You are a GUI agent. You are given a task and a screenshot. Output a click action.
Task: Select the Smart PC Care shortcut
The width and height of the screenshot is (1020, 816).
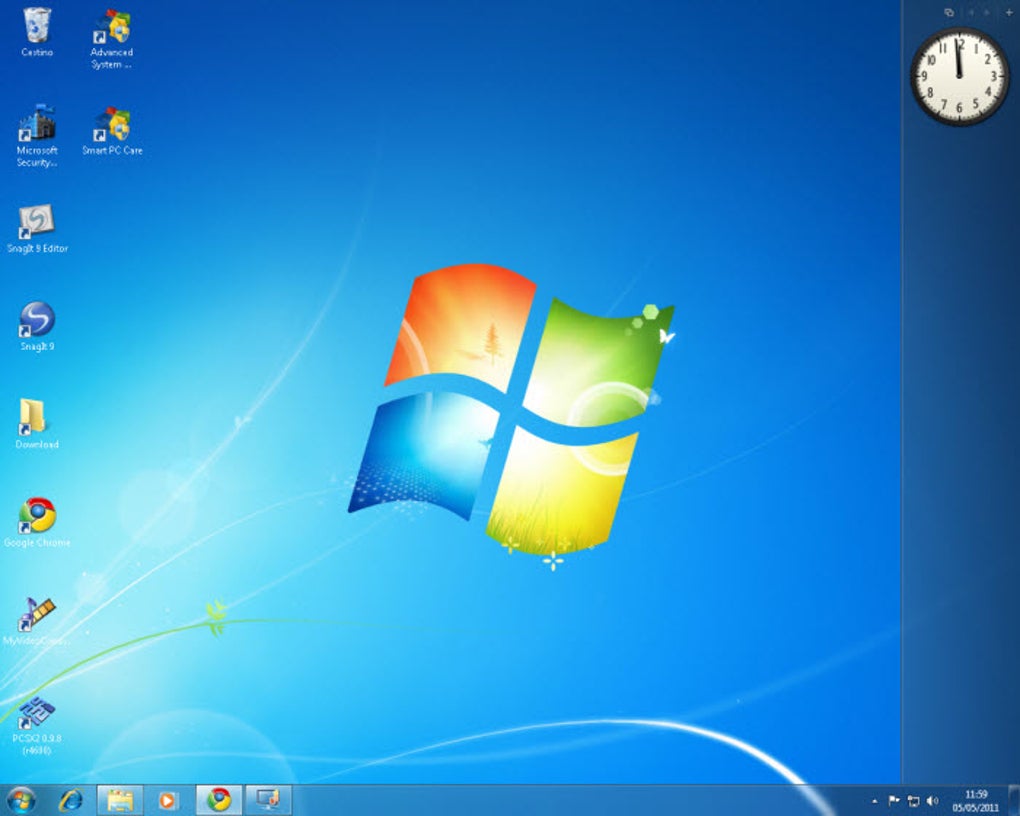point(112,131)
